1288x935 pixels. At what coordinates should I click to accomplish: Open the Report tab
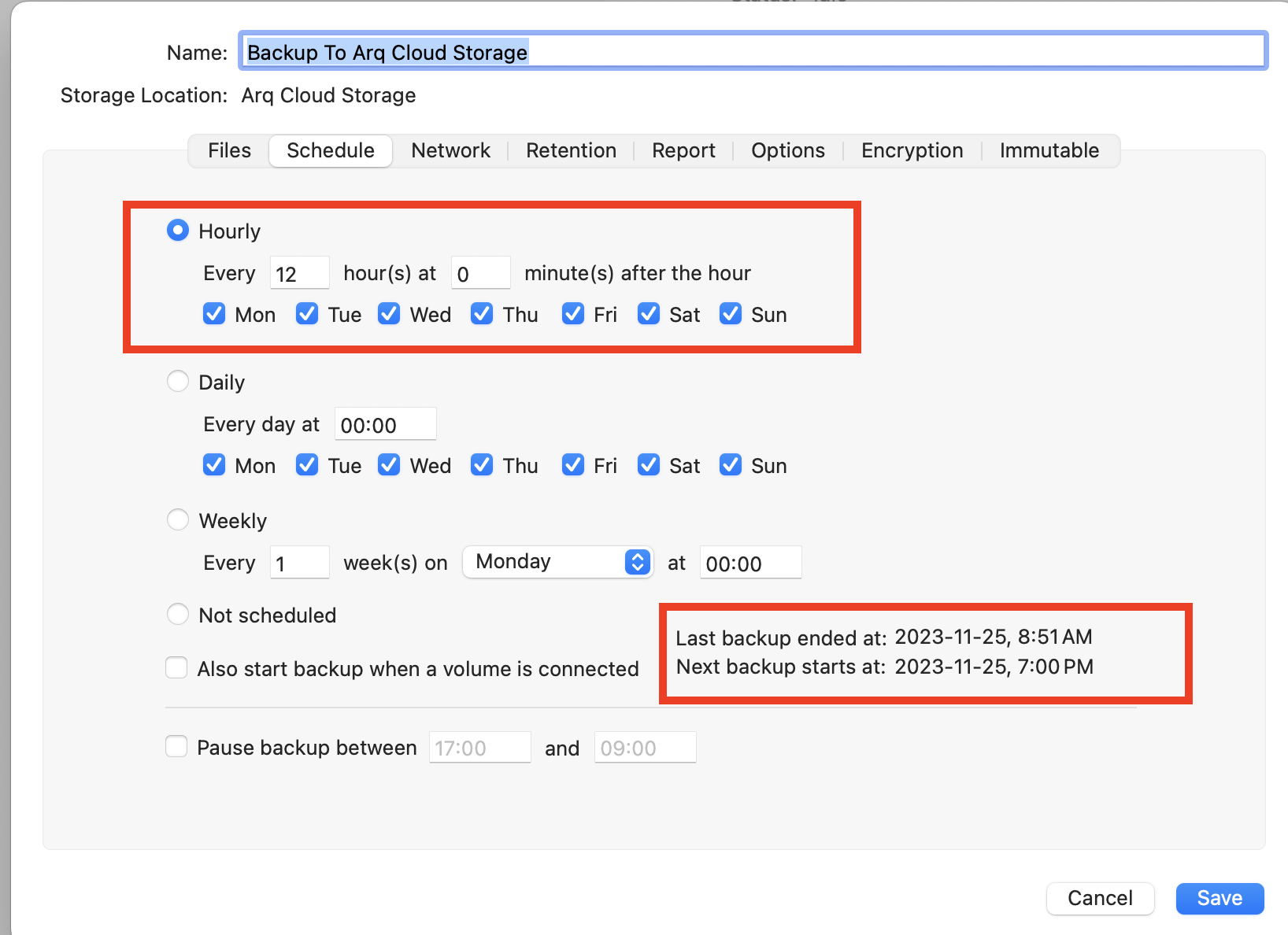pos(683,150)
